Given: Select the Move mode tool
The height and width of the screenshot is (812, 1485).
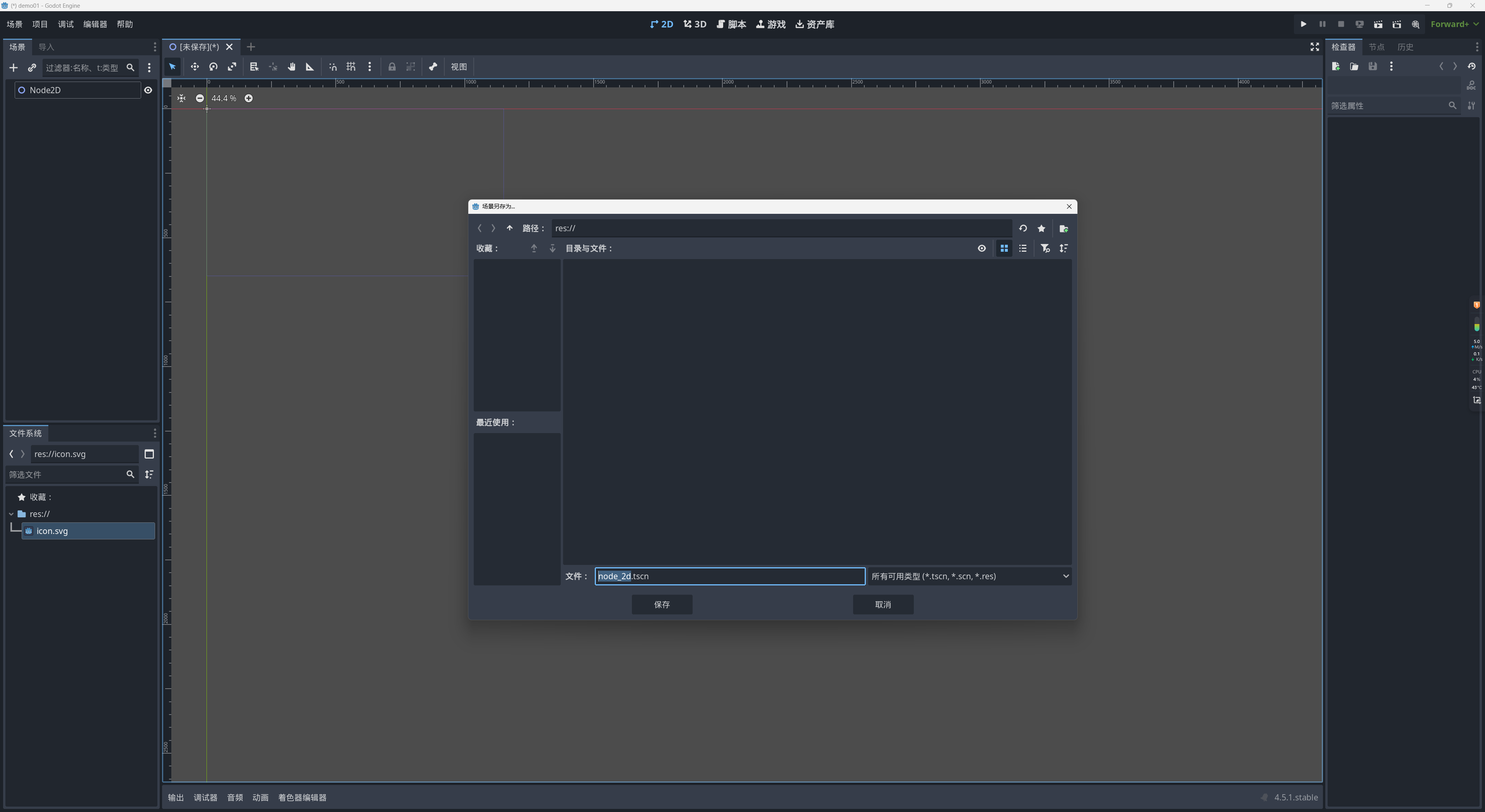Looking at the screenshot, I should click(195, 67).
